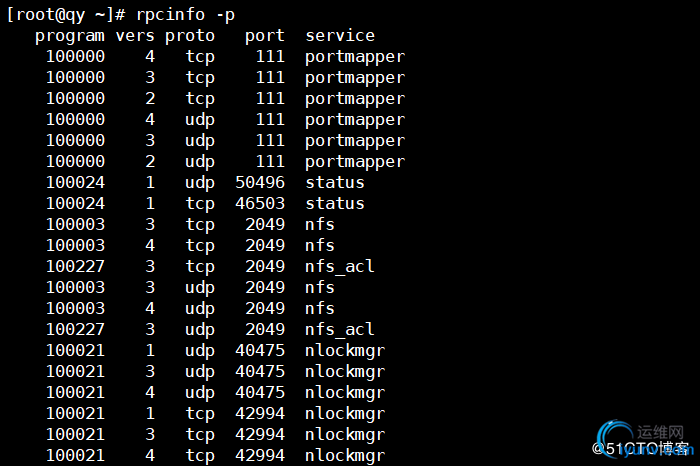Click the rpcinfo -p command text
Viewport: 700px width, 466px height.
click(x=185, y=15)
